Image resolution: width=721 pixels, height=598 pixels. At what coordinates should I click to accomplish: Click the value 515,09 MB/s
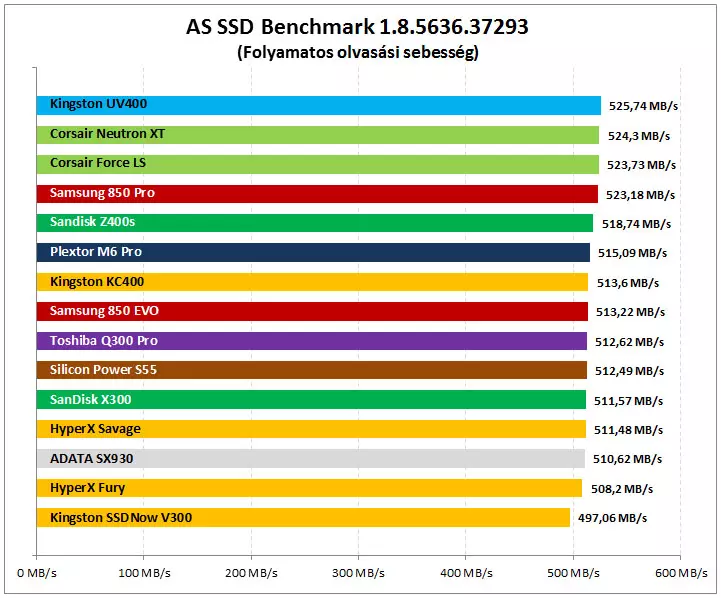click(x=632, y=253)
